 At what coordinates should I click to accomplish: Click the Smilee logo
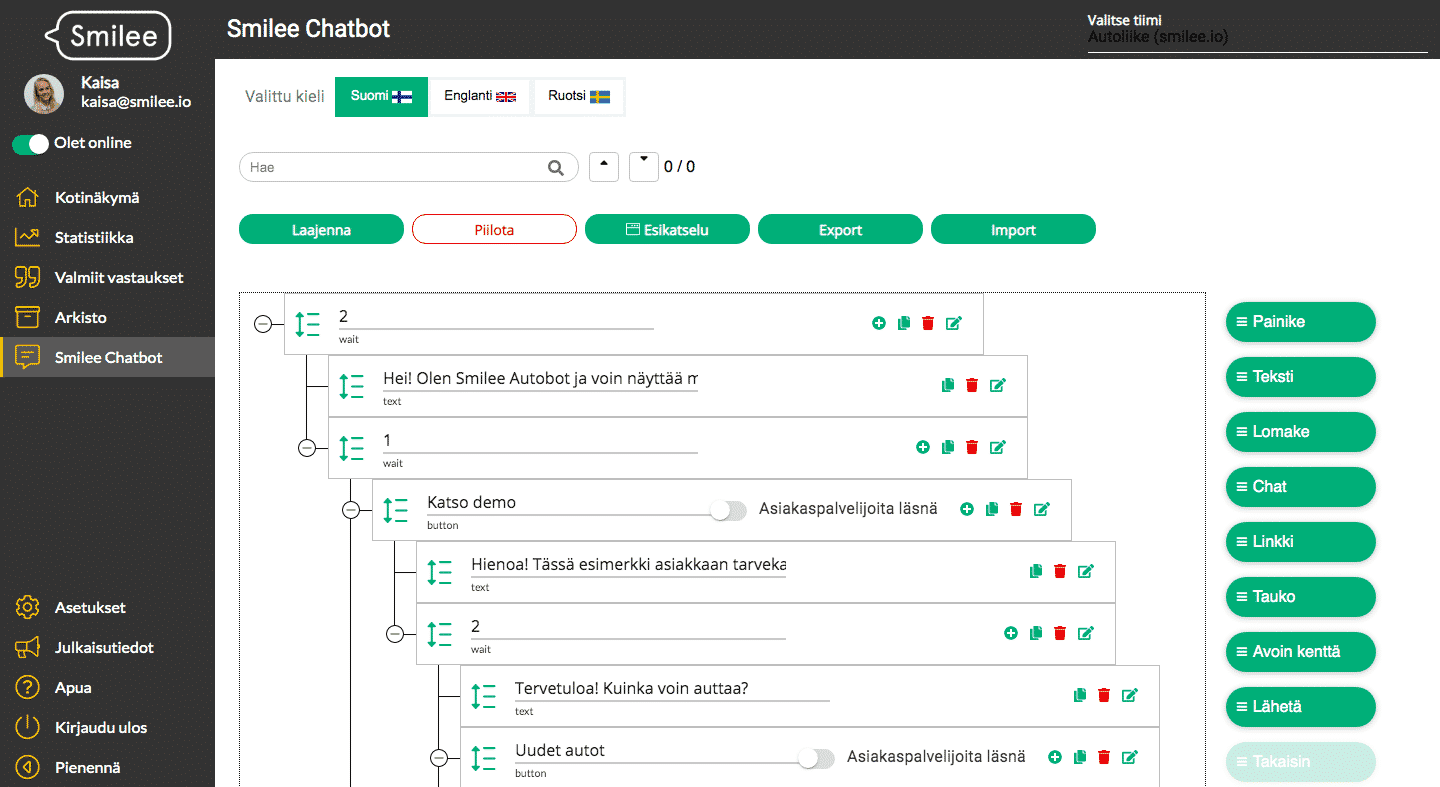[108, 37]
